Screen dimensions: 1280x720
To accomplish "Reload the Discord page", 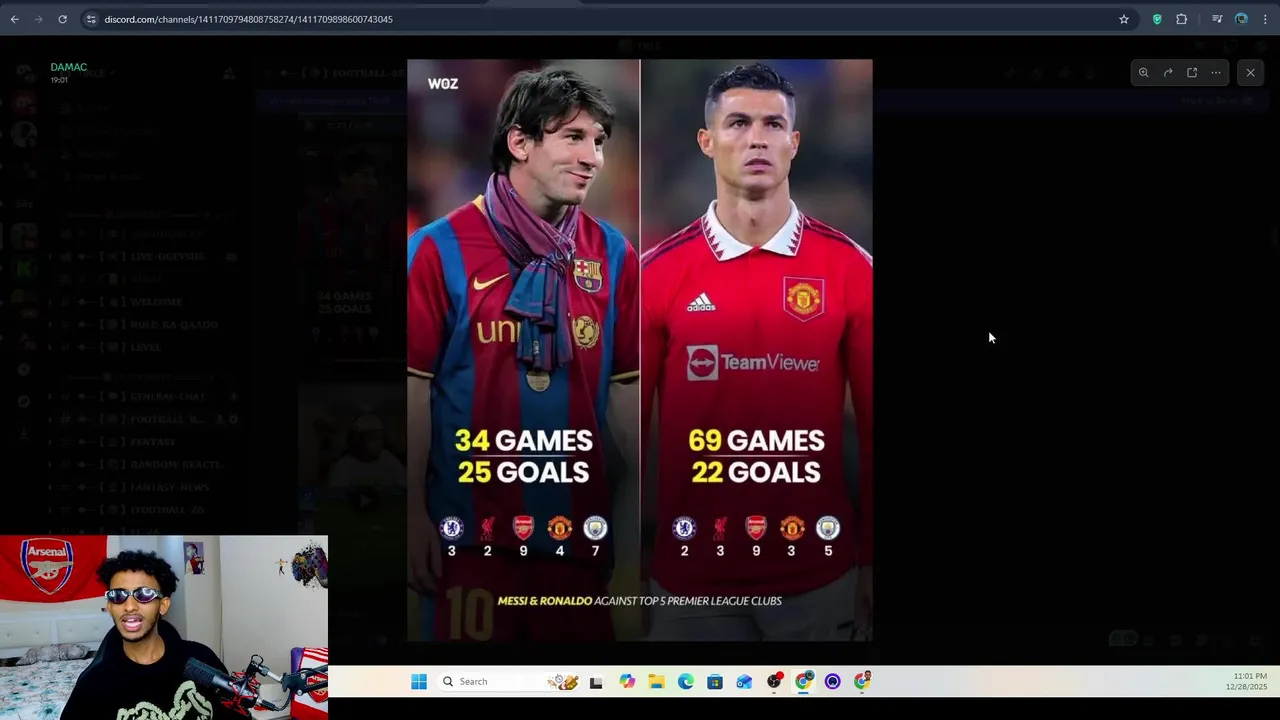I will (x=62, y=19).
